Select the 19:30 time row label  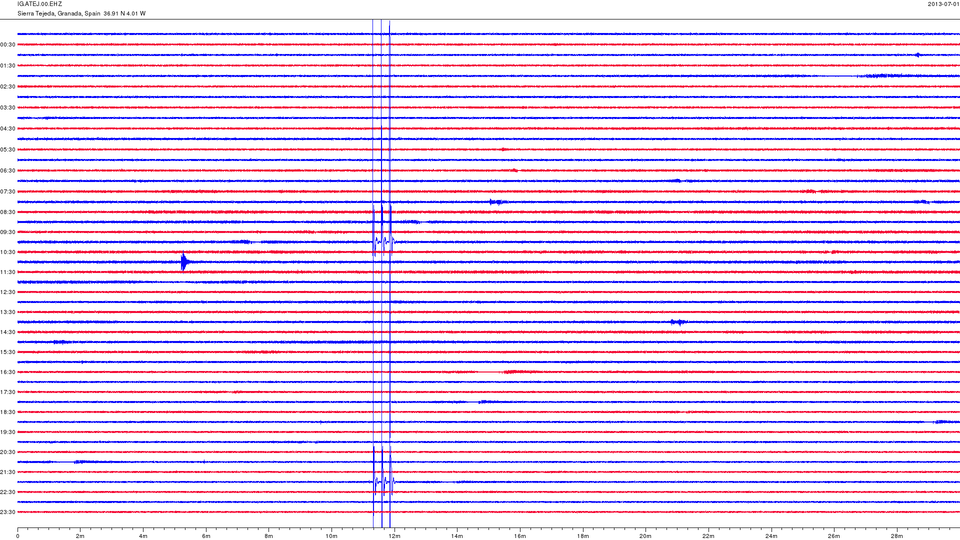tap(8, 432)
